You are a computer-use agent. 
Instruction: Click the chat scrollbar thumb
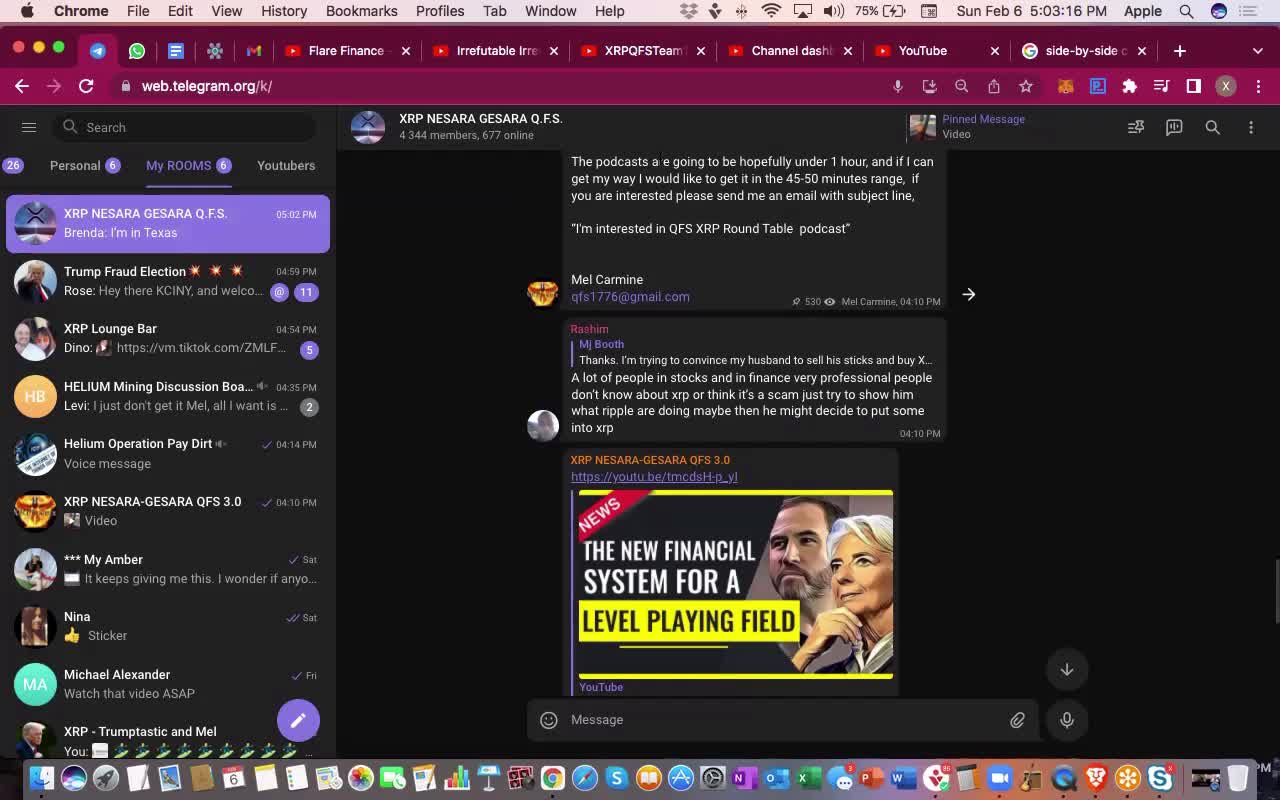[1276, 592]
